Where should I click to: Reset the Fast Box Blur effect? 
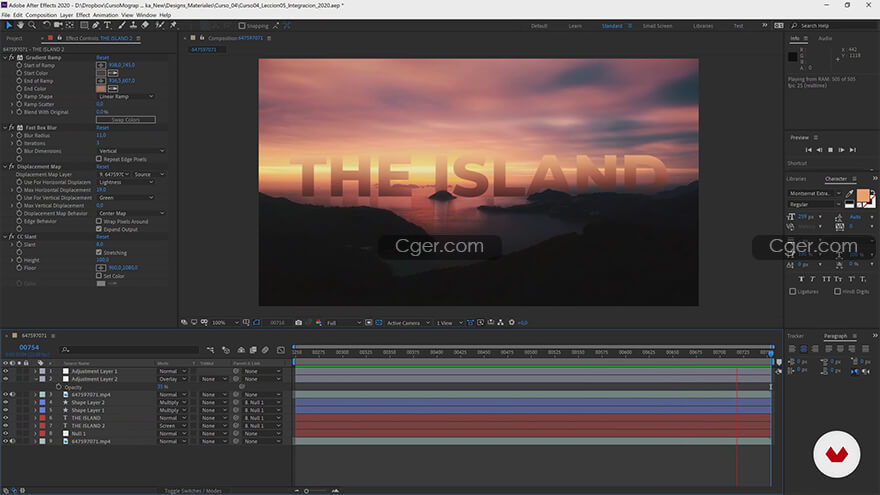coord(102,127)
